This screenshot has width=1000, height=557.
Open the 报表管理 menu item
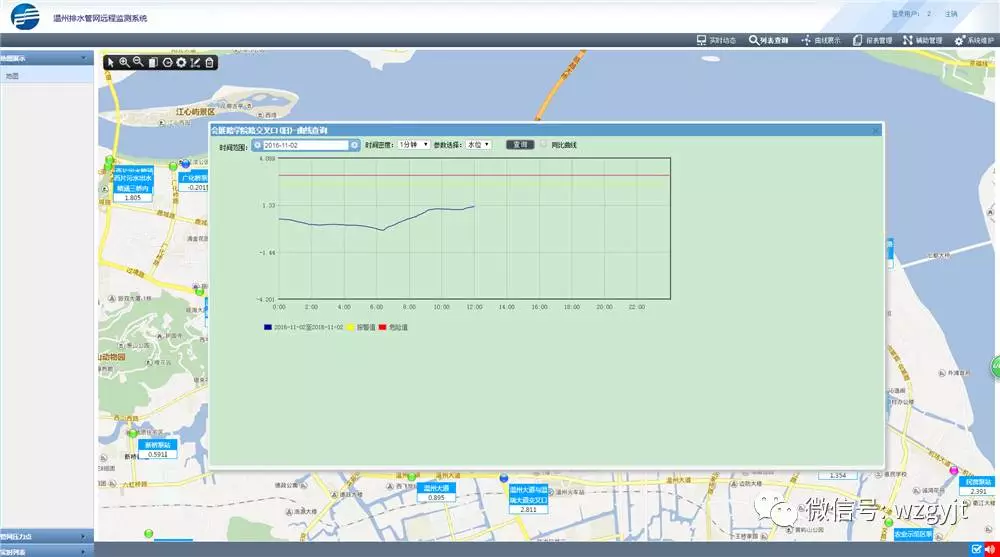[872, 40]
